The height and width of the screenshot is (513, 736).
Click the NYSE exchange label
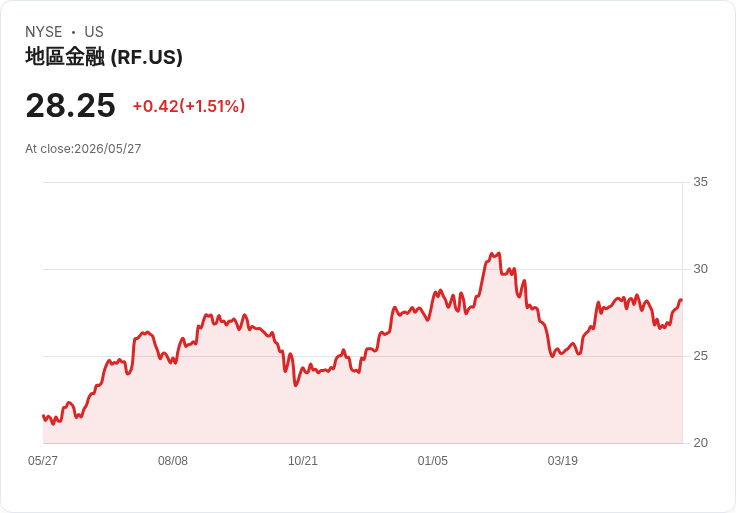[44, 32]
